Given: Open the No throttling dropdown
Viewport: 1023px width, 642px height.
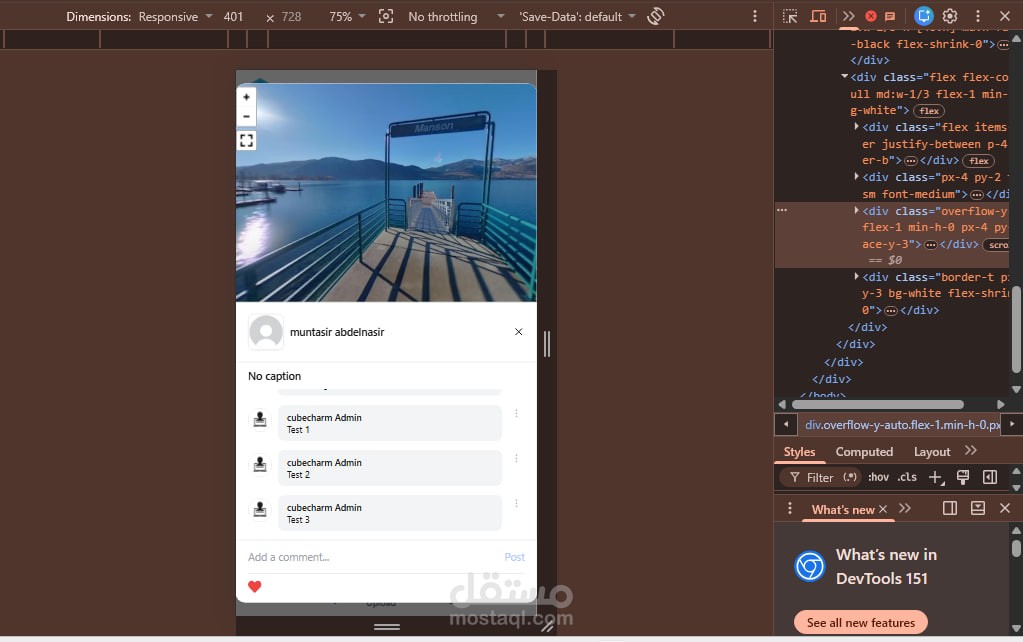Looking at the screenshot, I should pos(456,16).
